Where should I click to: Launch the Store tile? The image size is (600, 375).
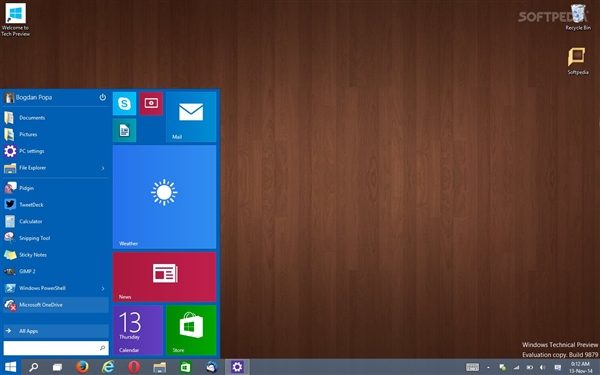(x=191, y=330)
